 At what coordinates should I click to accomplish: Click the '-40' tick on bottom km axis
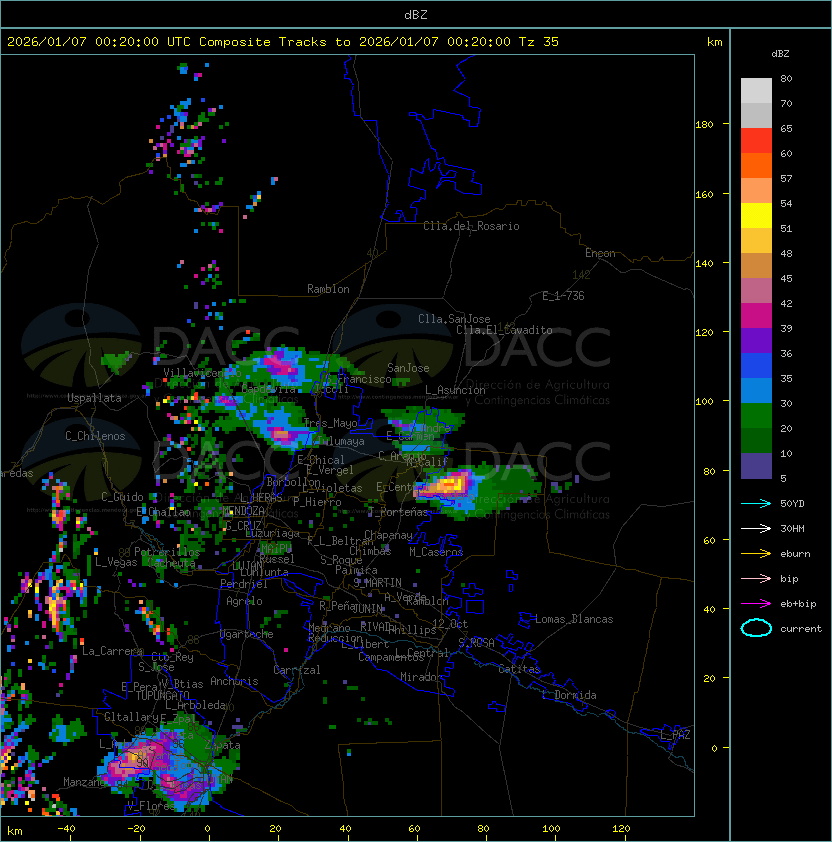(x=66, y=829)
